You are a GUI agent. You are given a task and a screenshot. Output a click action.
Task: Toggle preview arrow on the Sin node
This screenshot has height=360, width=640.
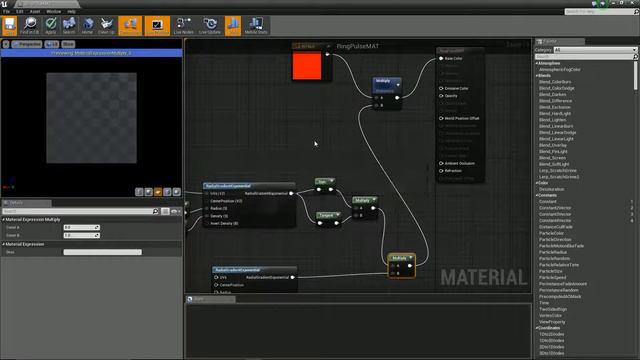332,181
